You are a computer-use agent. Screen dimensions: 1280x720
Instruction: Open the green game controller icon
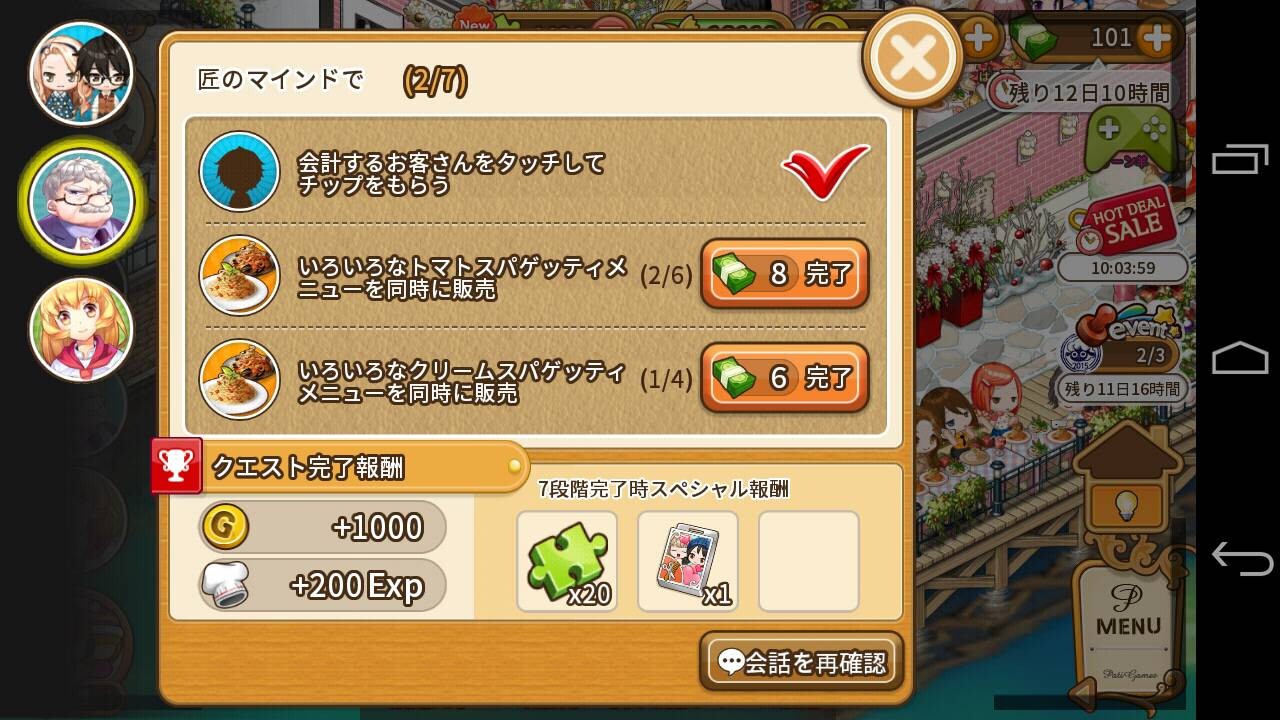tap(1130, 138)
